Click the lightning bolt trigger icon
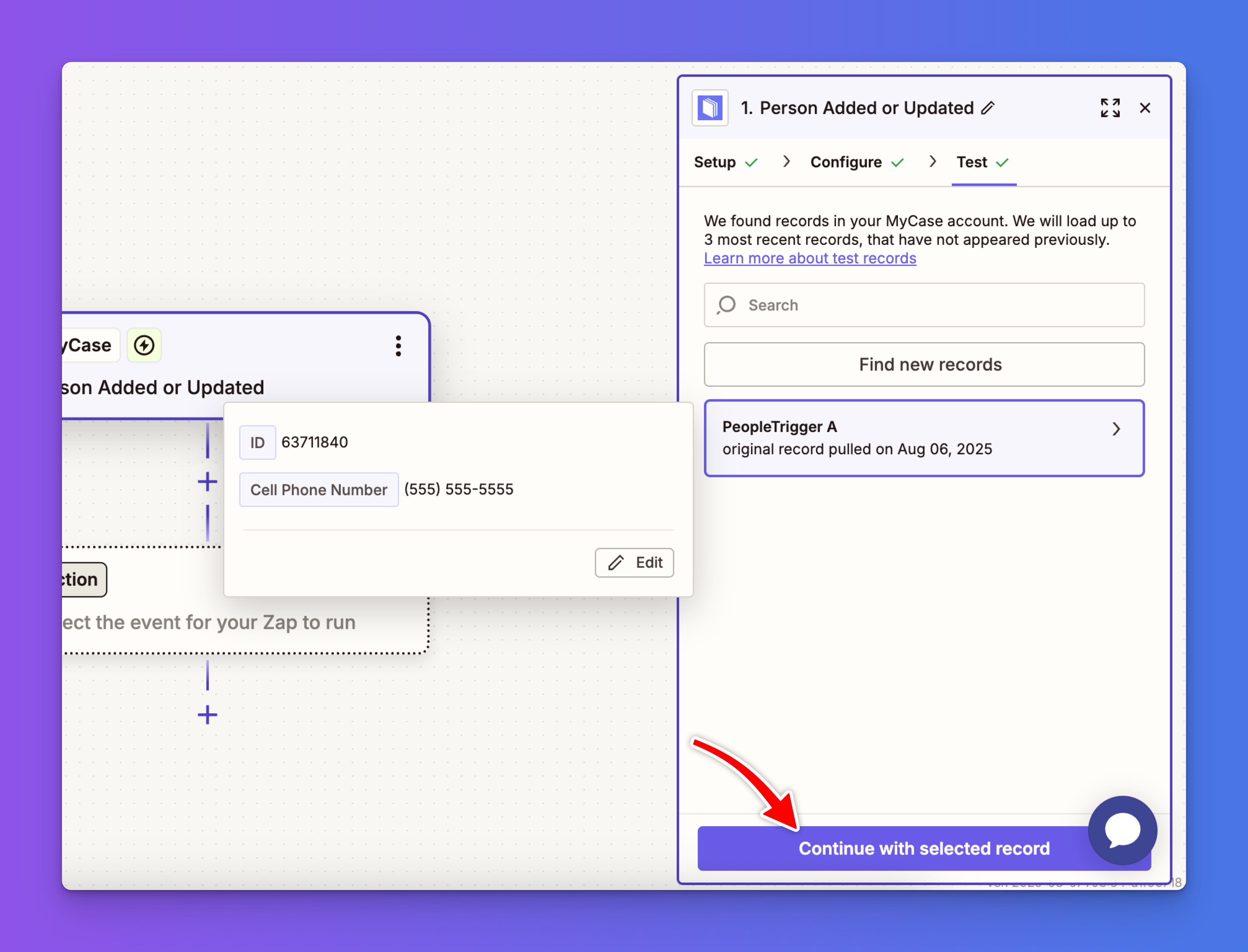1248x952 pixels. 144,345
